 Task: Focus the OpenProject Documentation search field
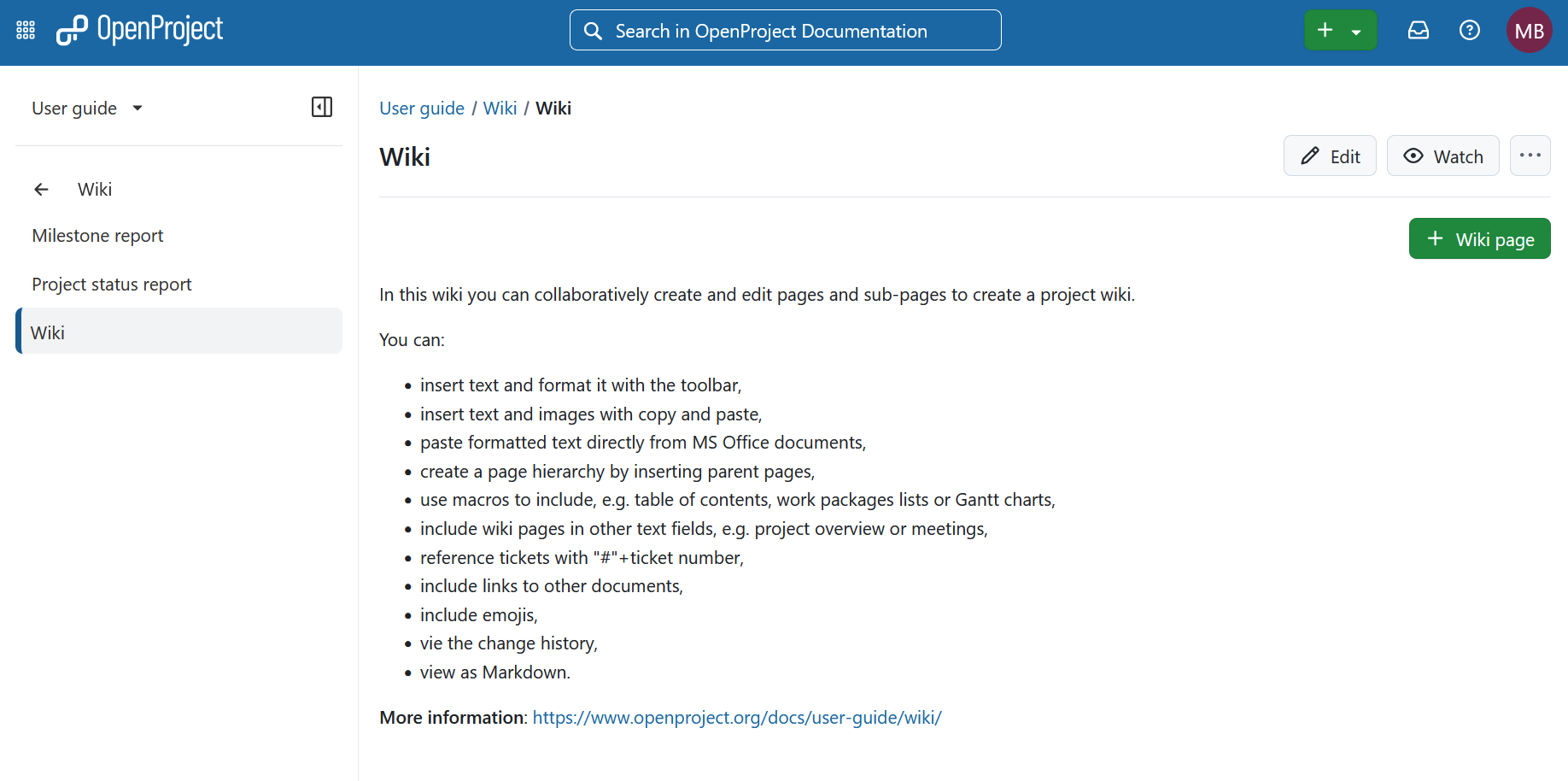click(x=785, y=31)
